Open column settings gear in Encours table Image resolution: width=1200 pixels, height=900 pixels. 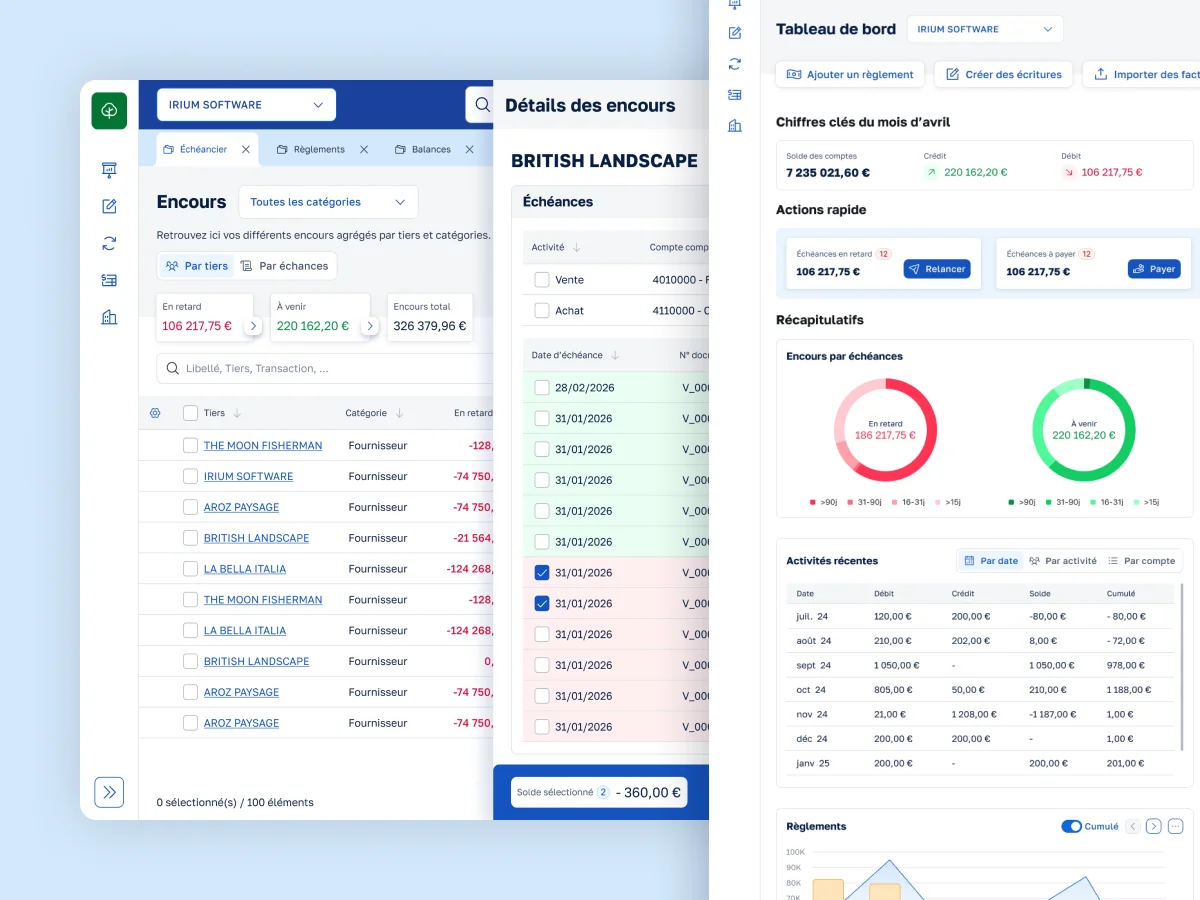point(155,413)
